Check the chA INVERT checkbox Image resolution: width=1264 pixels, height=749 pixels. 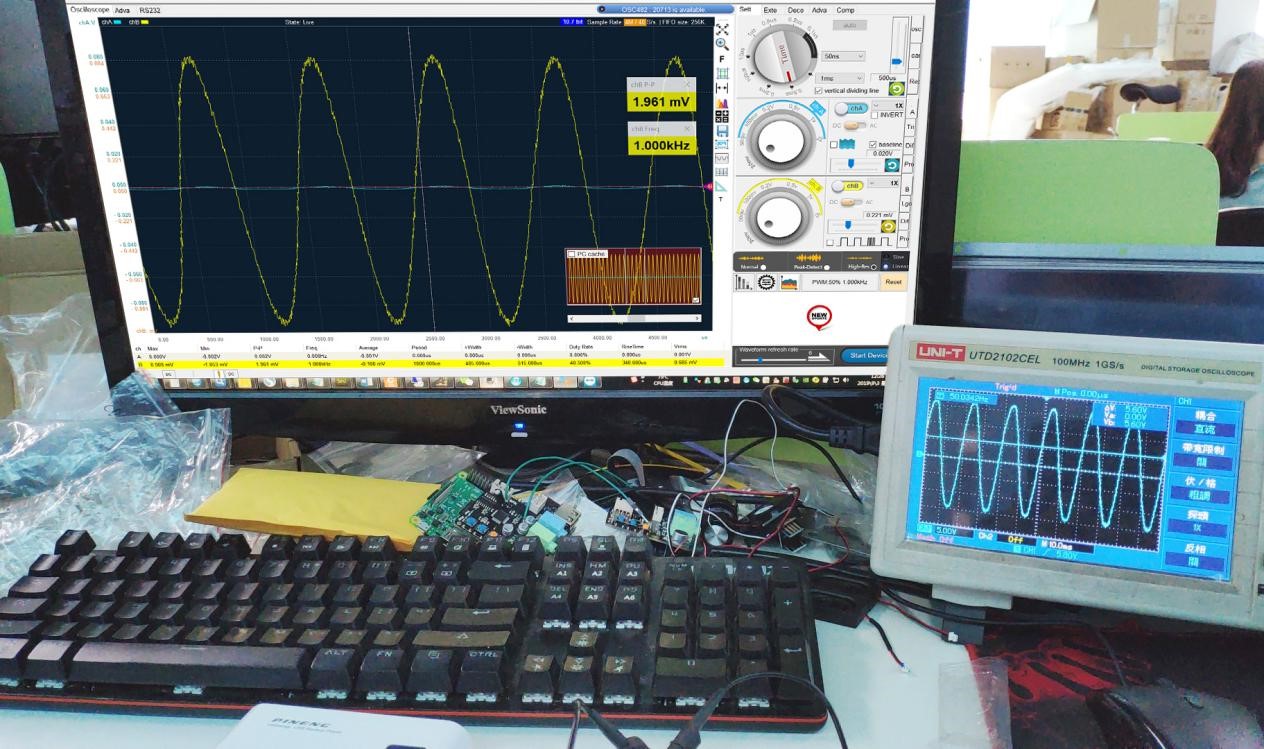point(875,115)
